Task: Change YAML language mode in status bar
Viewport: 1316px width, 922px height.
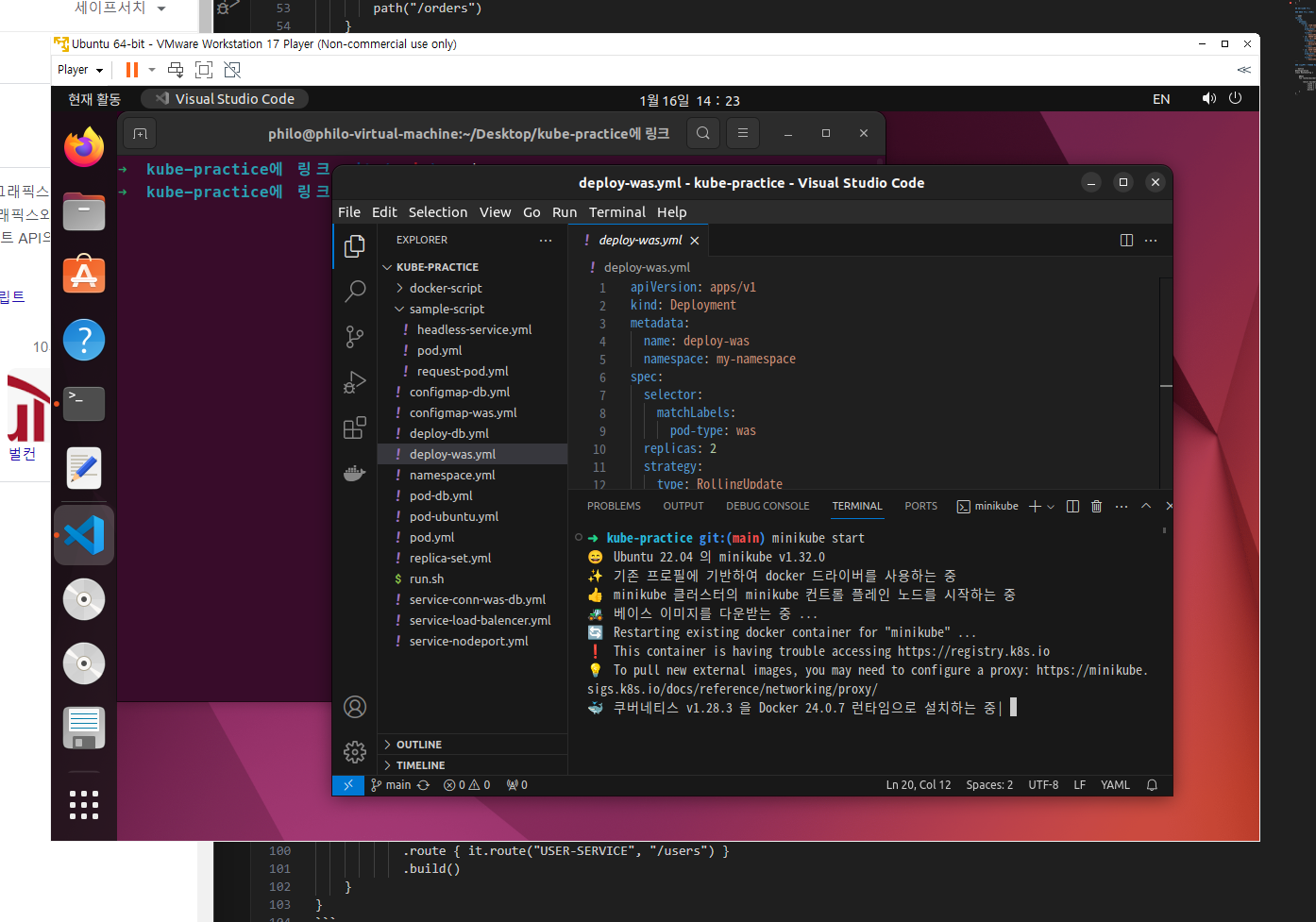Action: (x=1115, y=785)
